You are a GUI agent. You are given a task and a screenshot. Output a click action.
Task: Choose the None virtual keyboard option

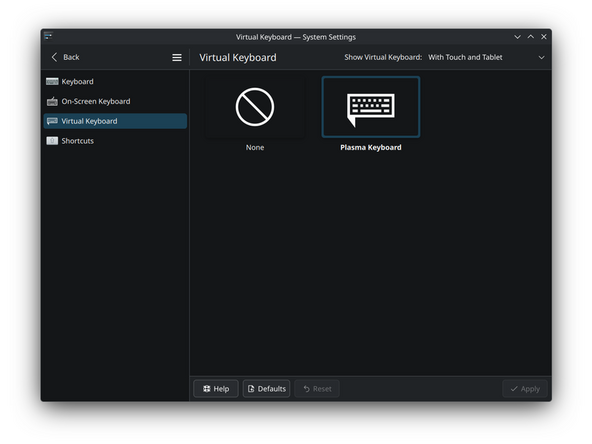coord(255,107)
